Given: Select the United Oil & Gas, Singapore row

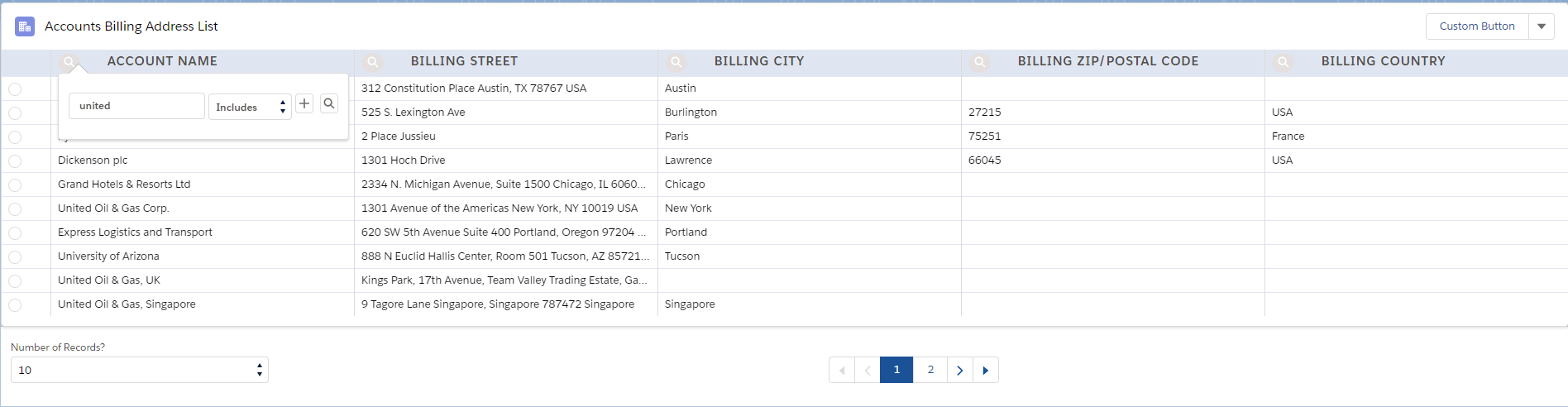Looking at the screenshot, I should [15, 305].
